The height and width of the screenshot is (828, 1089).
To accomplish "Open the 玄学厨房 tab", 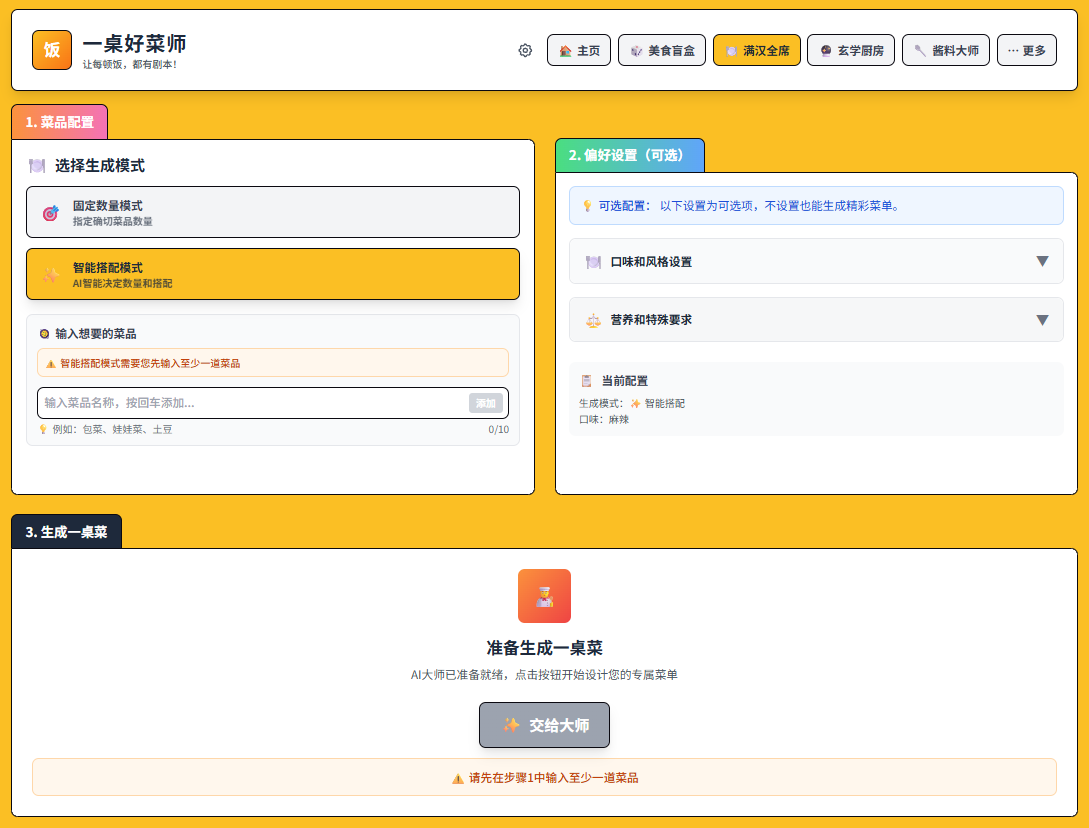I will click(851, 51).
